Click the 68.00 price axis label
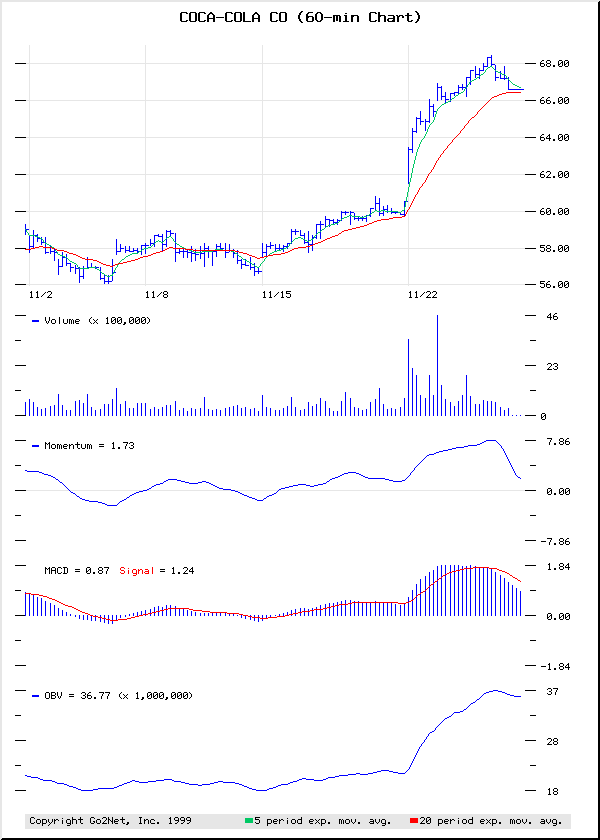Screen dimensions: 600x840 pos(554,64)
